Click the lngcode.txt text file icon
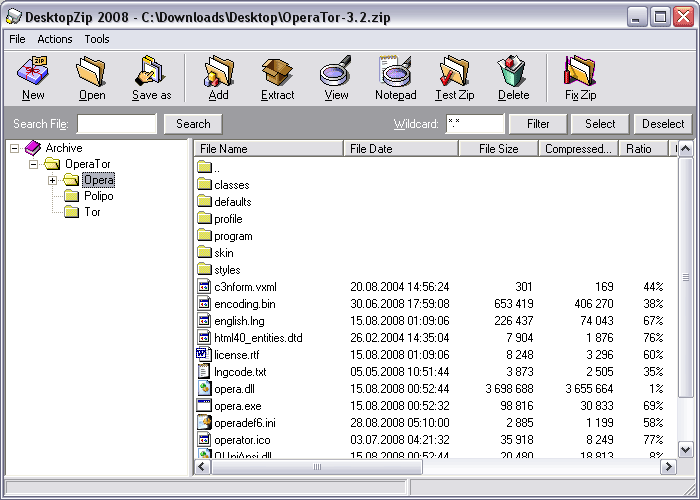 point(204,372)
